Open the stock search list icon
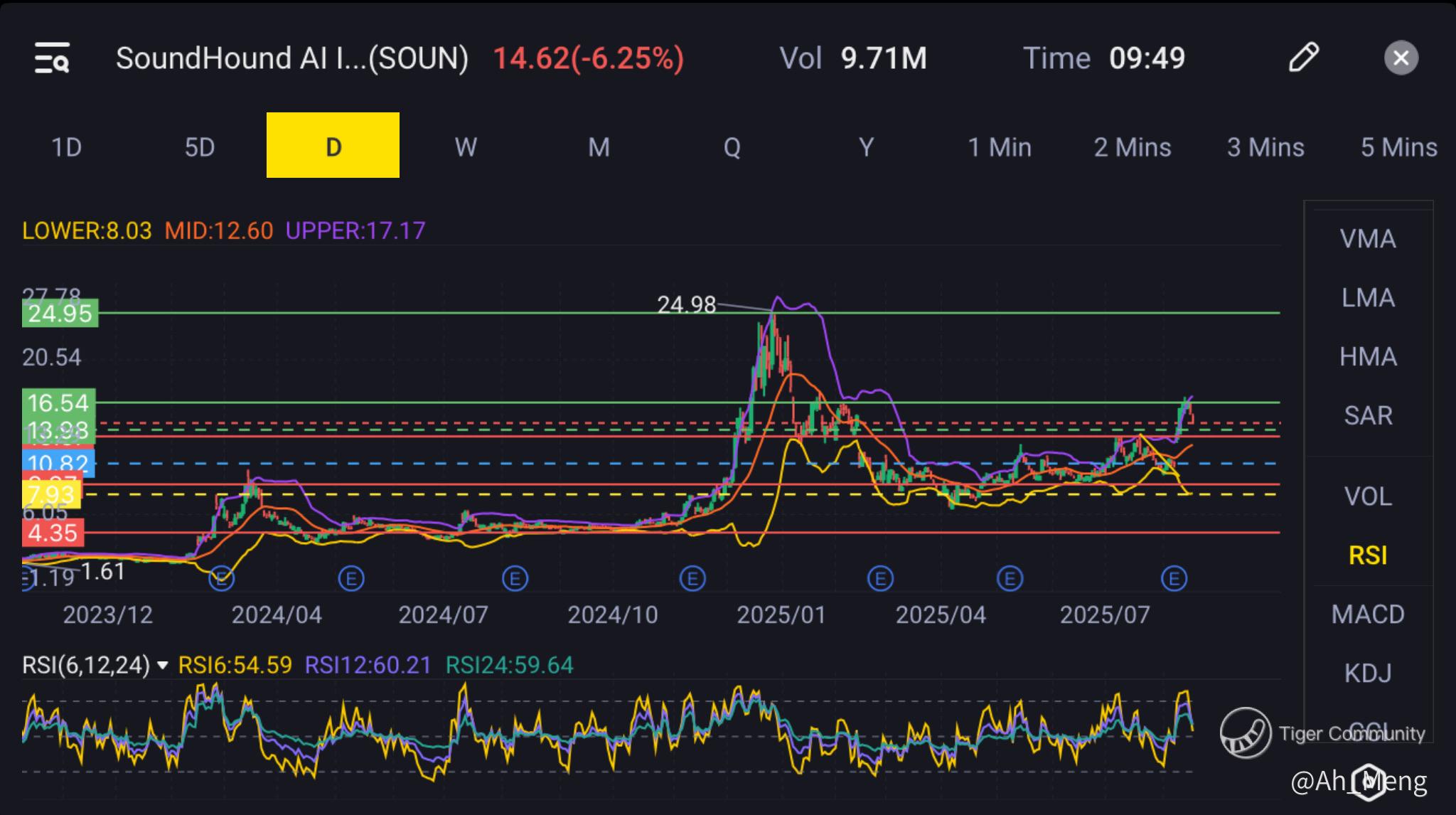This screenshot has width=1456, height=815. pyautogui.click(x=52, y=58)
